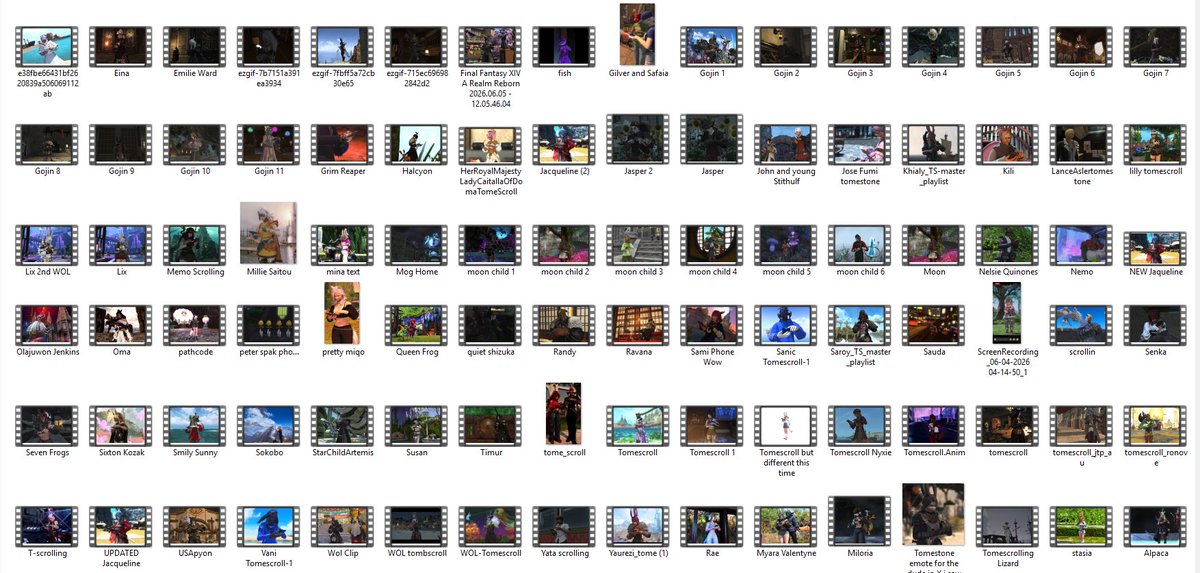Click the Smily Sunny video thumbnail

193,425
